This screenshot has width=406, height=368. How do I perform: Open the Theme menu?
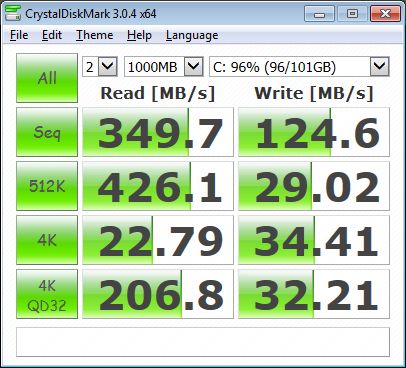(x=94, y=35)
